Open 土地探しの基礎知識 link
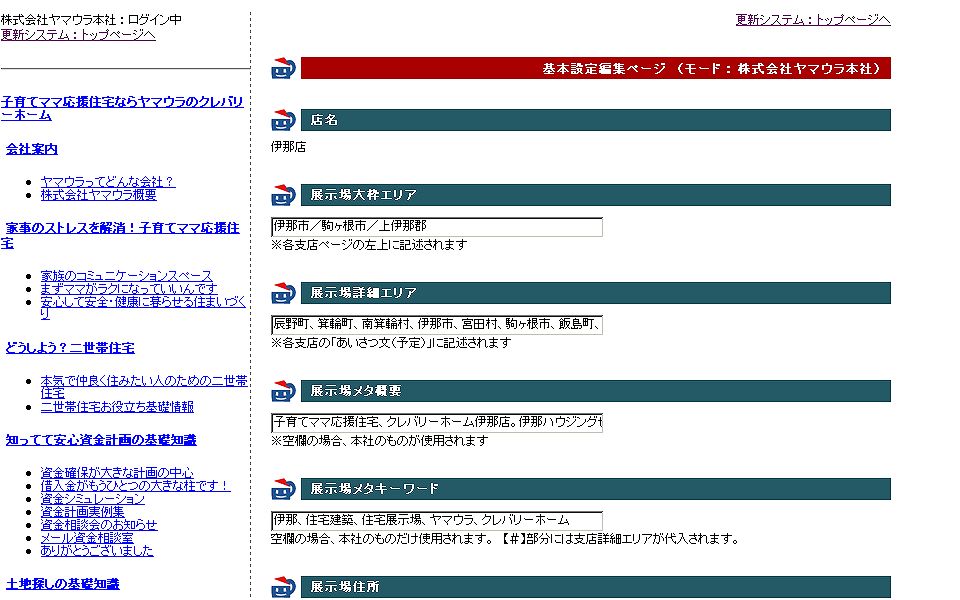 click(x=62, y=583)
